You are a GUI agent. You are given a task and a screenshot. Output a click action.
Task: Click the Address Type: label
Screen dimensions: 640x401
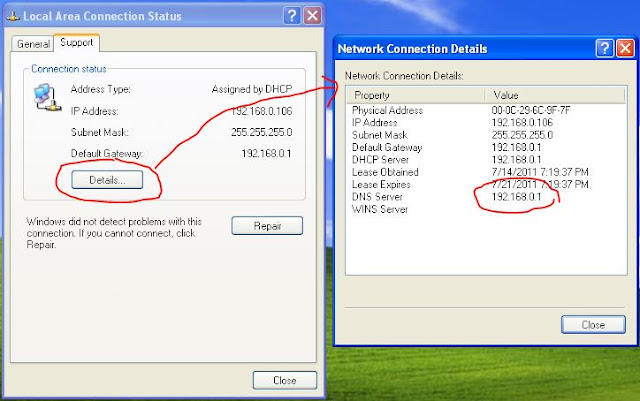click(x=100, y=89)
